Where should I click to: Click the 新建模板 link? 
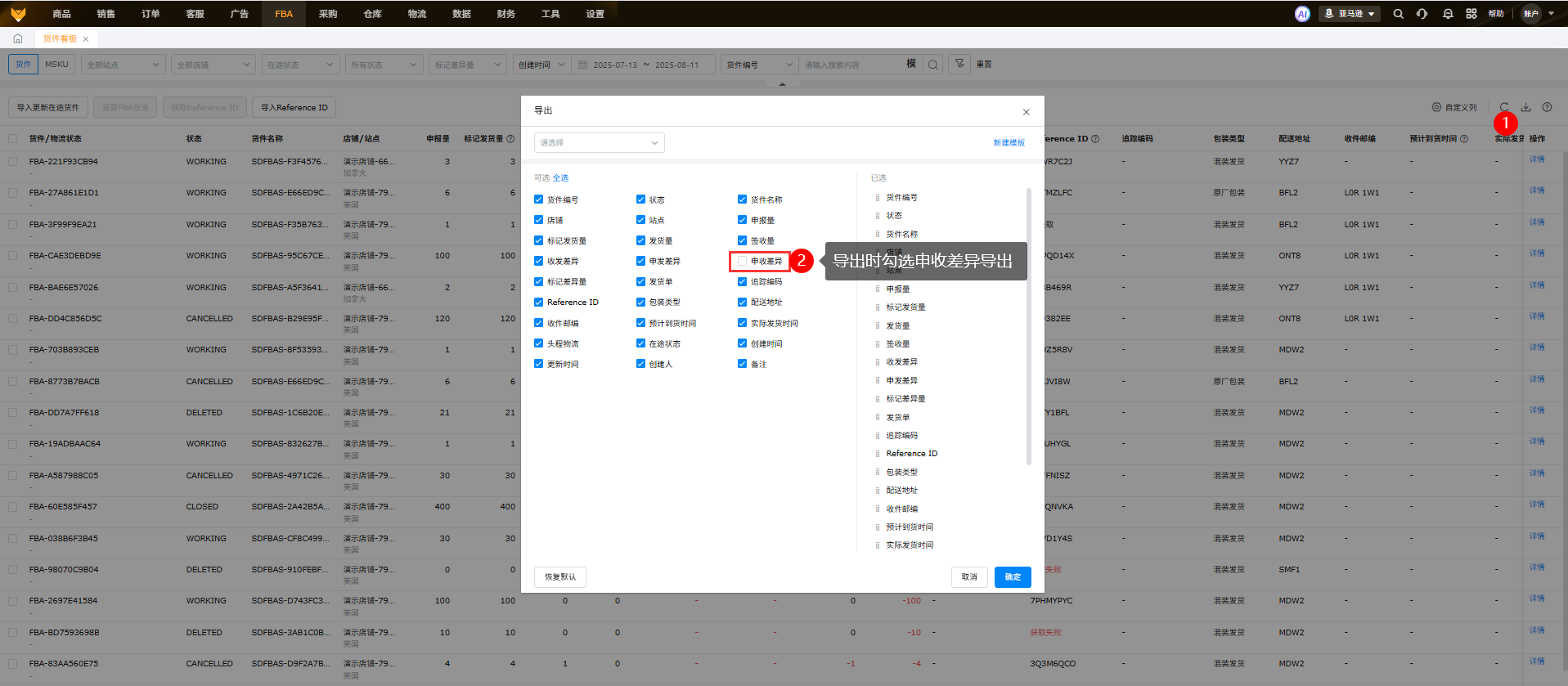pos(1009,143)
